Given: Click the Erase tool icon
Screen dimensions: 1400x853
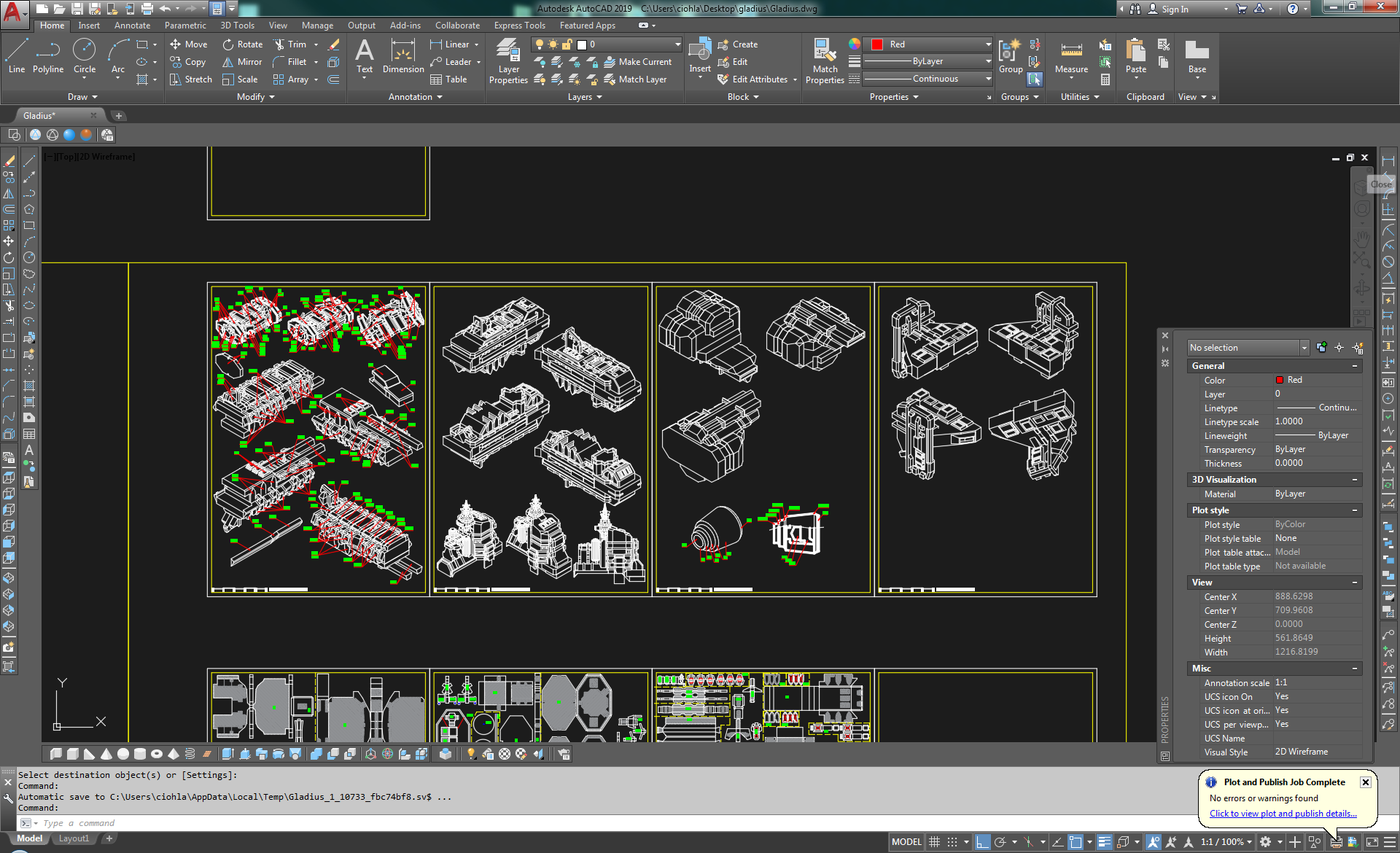Looking at the screenshot, I should click(x=334, y=44).
